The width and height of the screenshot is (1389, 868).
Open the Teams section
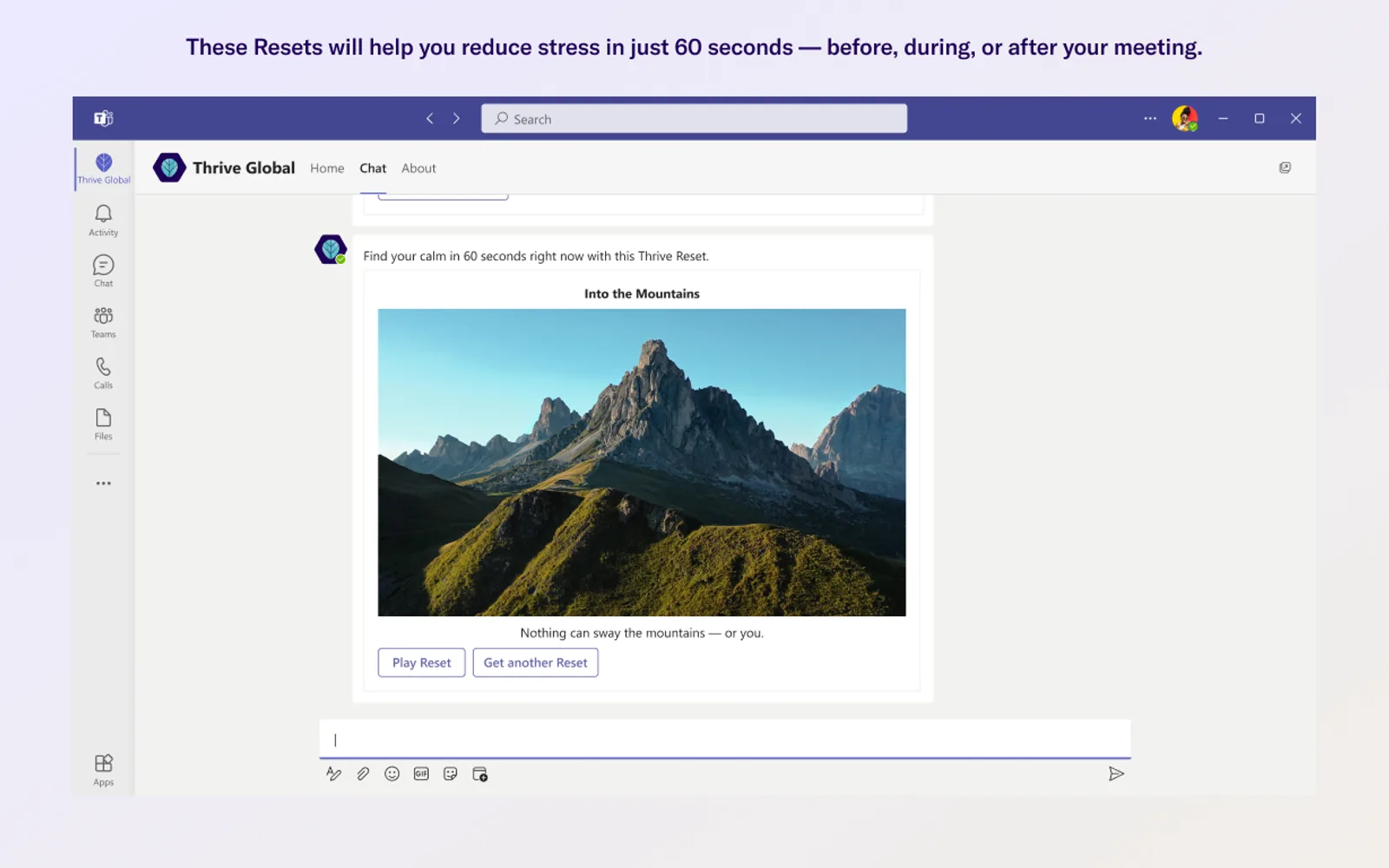tap(103, 322)
